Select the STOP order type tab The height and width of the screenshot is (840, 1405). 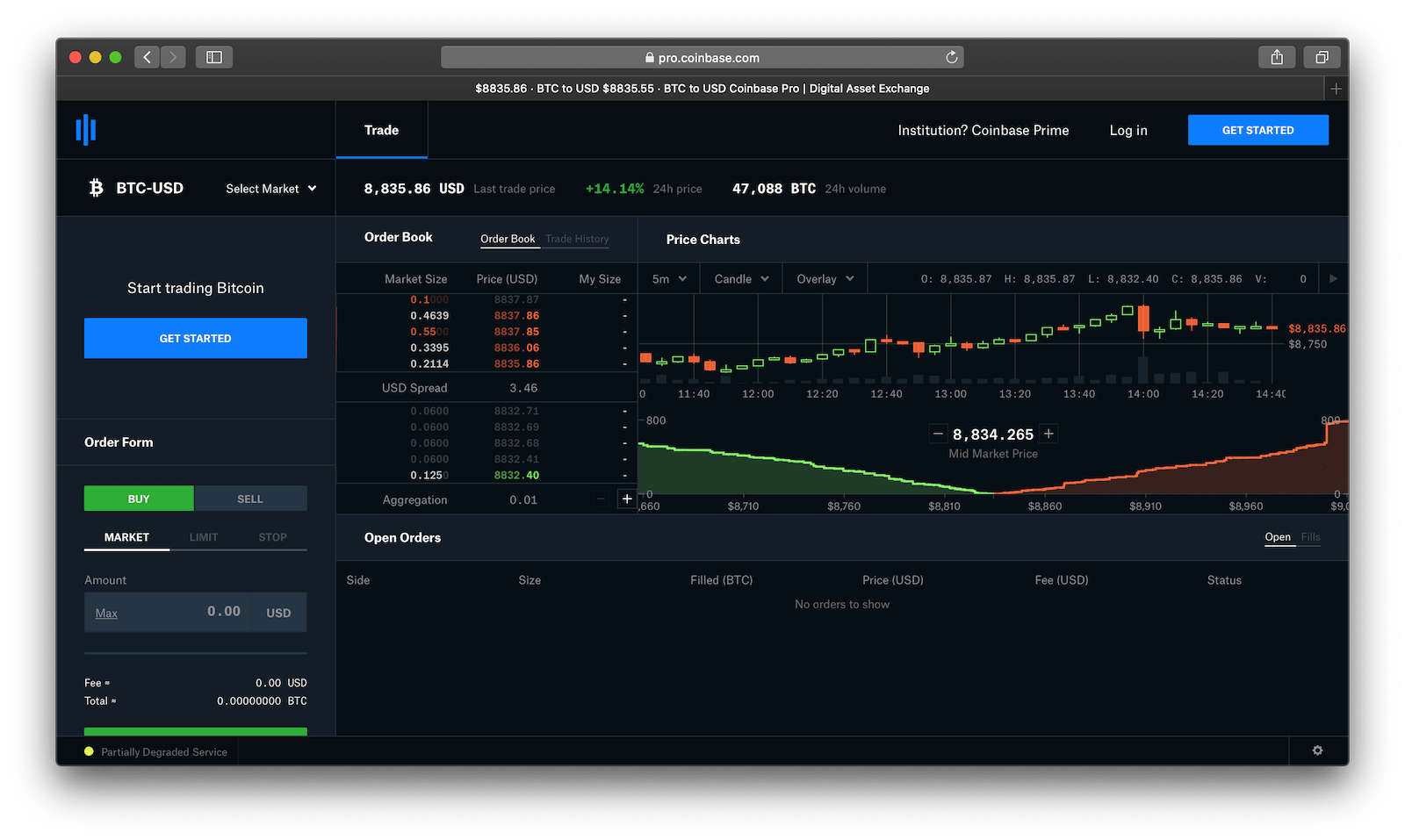coord(272,537)
